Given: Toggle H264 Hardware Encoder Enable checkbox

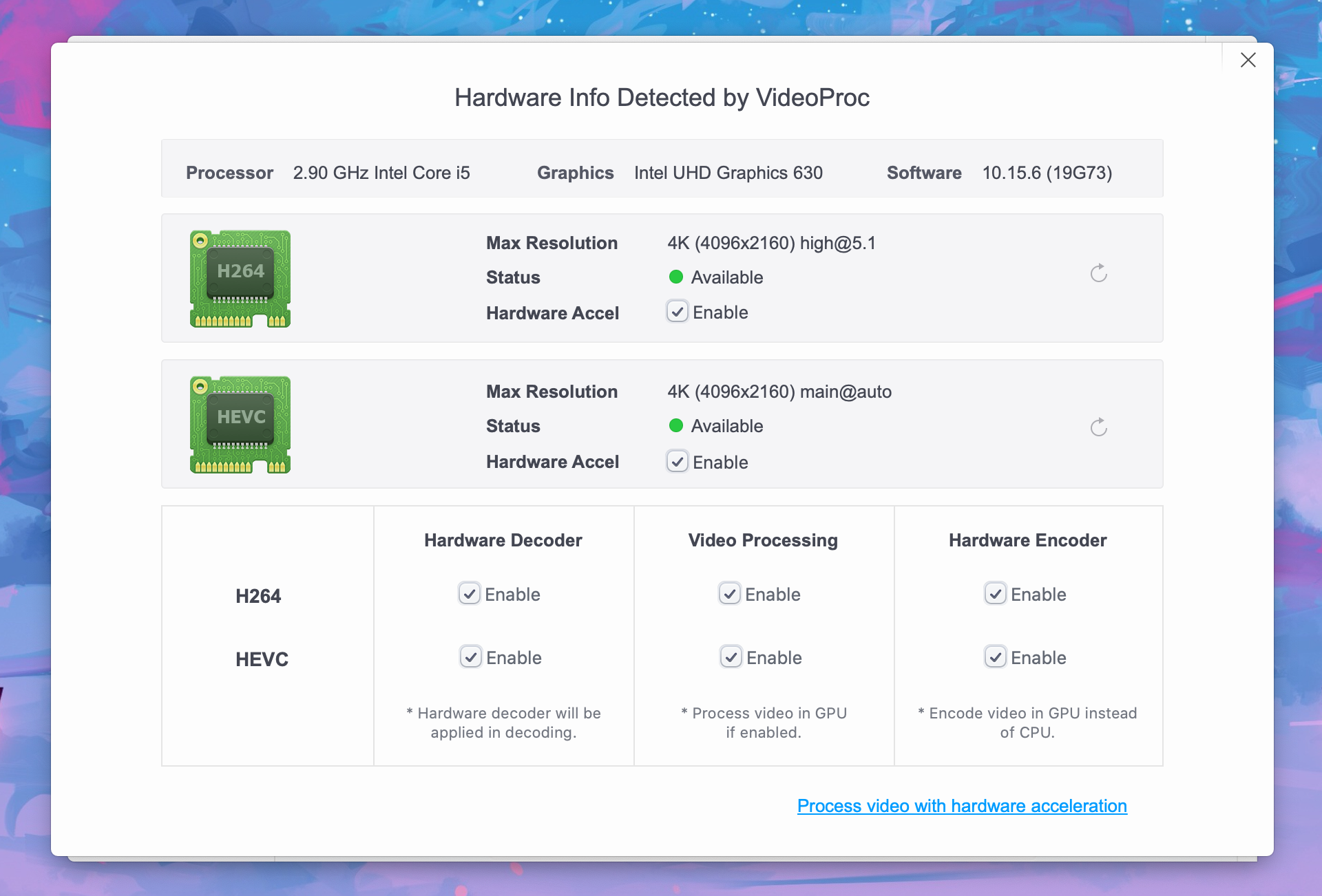Looking at the screenshot, I should click(996, 593).
